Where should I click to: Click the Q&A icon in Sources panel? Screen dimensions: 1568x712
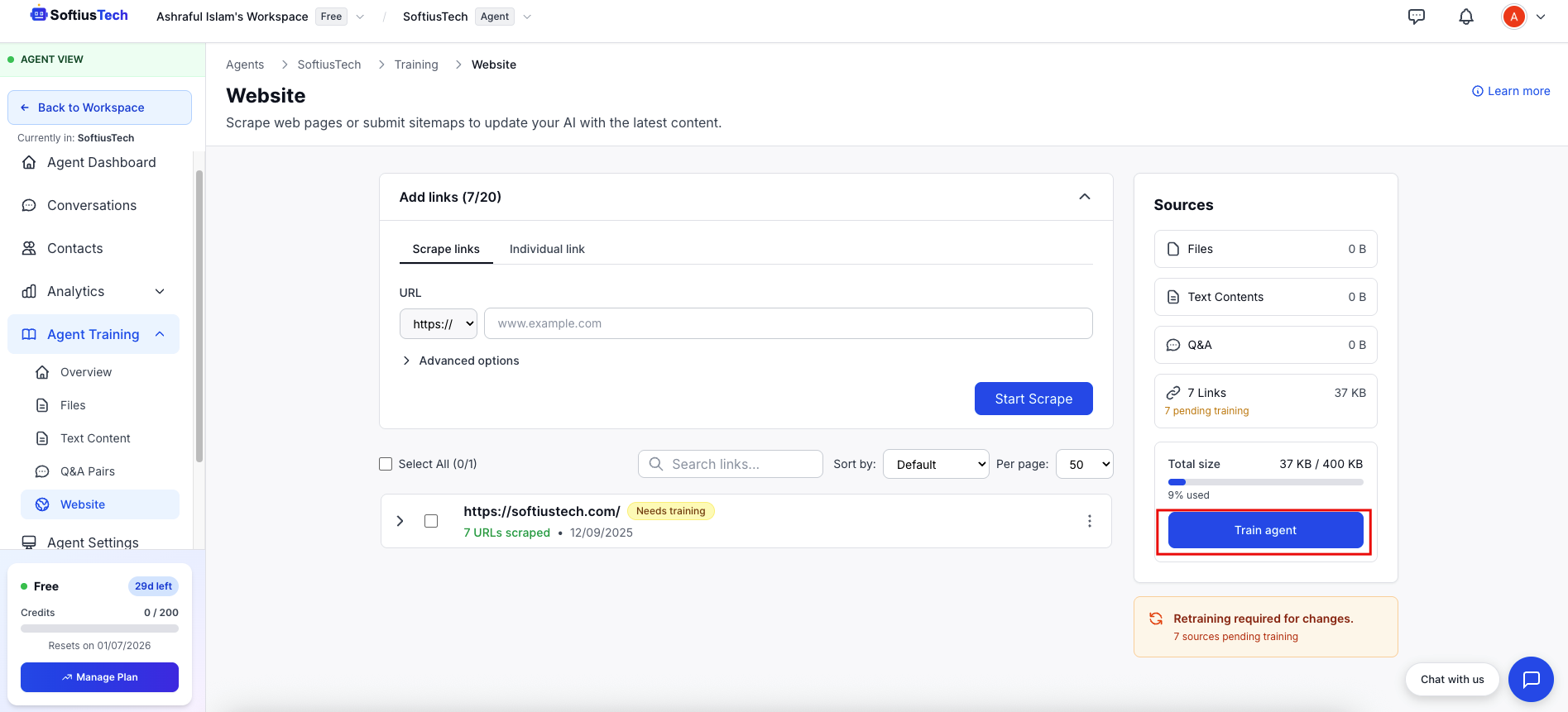tap(1173, 345)
